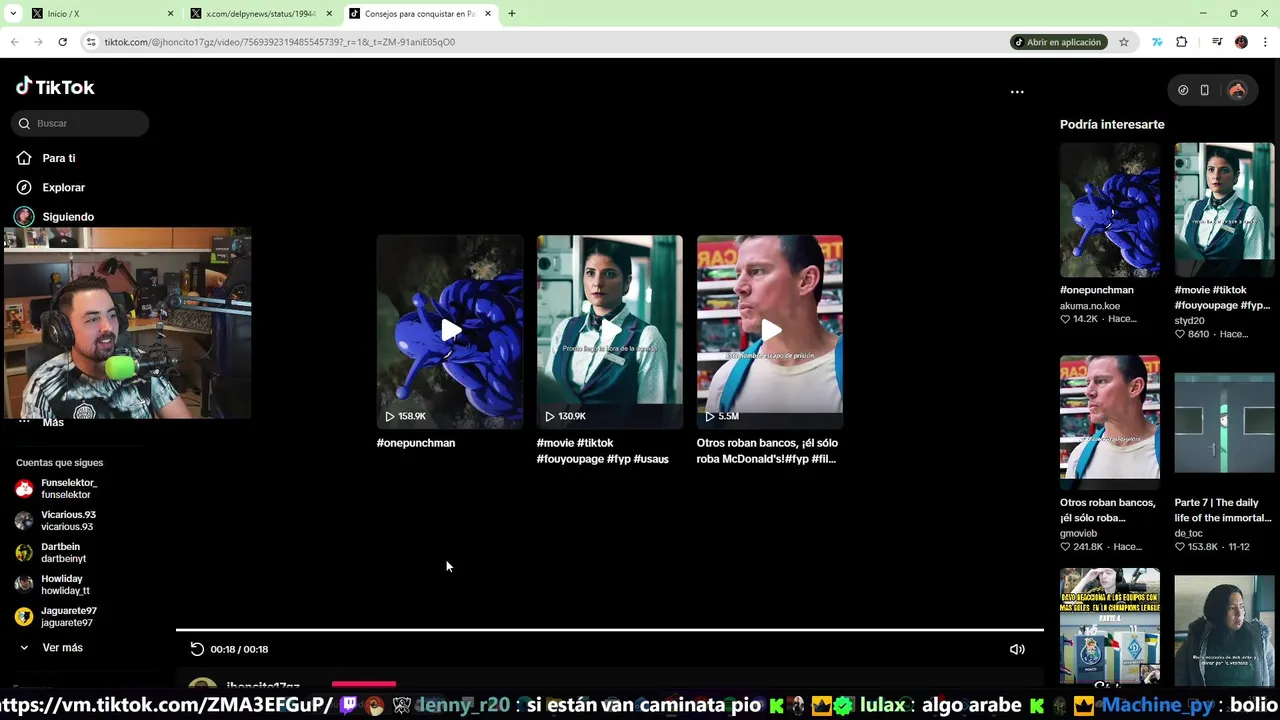The width and height of the screenshot is (1280, 720).
Task: Click the #onepunchman caption under center video
Action: pos(416,443)
